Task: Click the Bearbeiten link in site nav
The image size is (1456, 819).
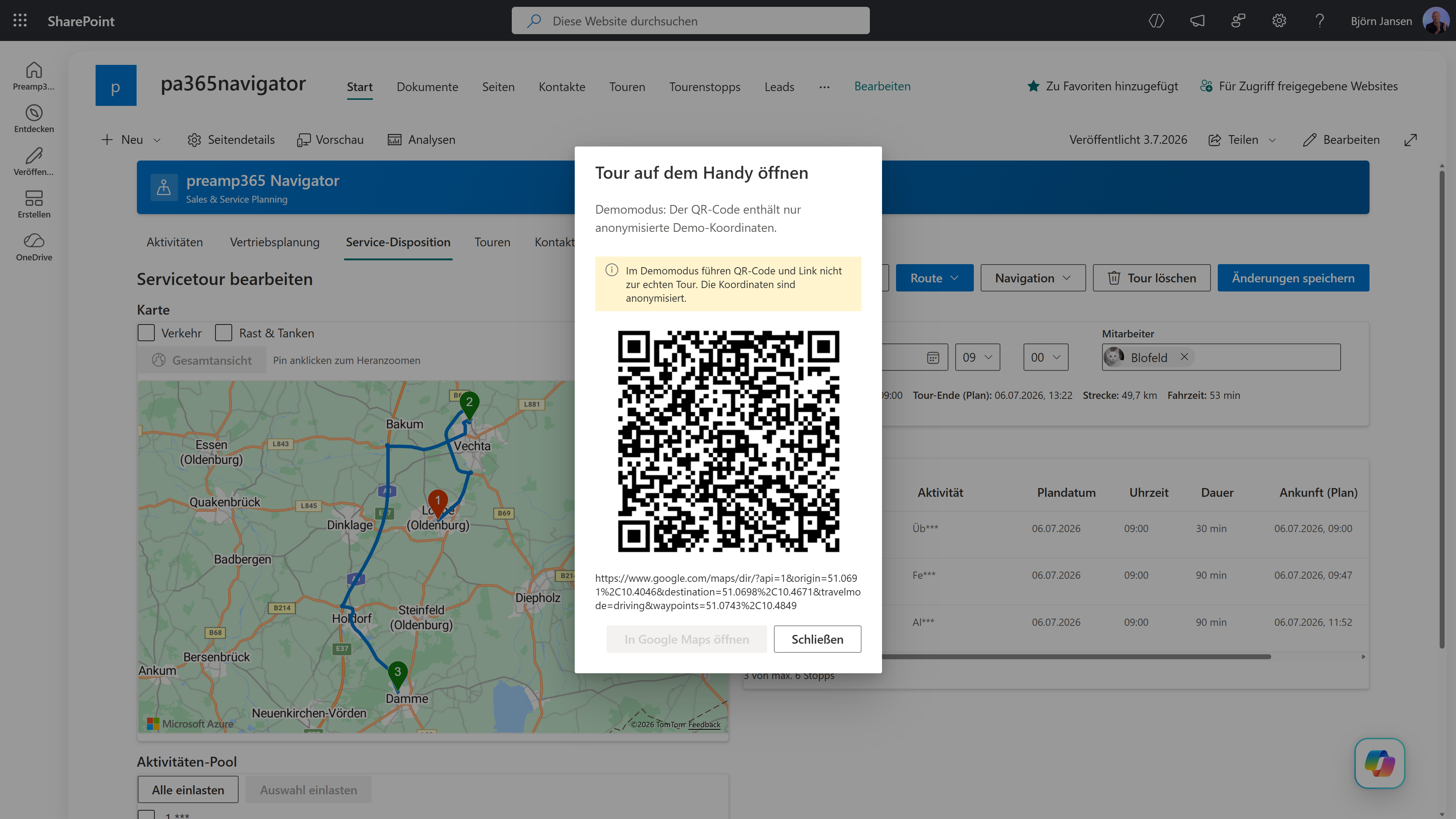Action: coord(882,86)
